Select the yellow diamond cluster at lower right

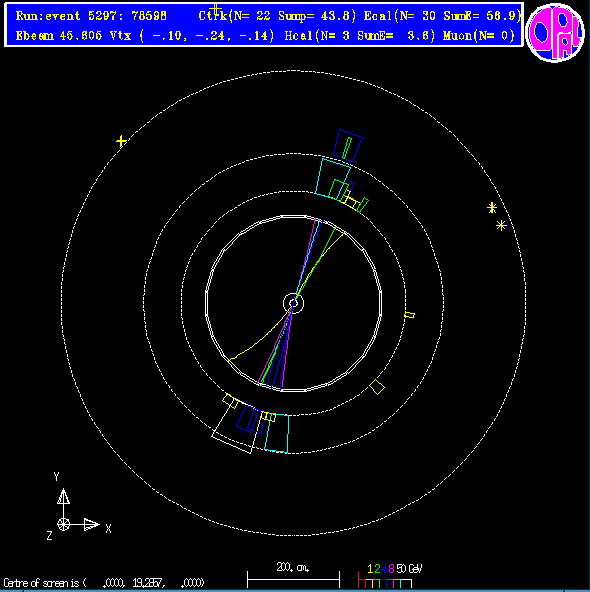tap(377, 387)
